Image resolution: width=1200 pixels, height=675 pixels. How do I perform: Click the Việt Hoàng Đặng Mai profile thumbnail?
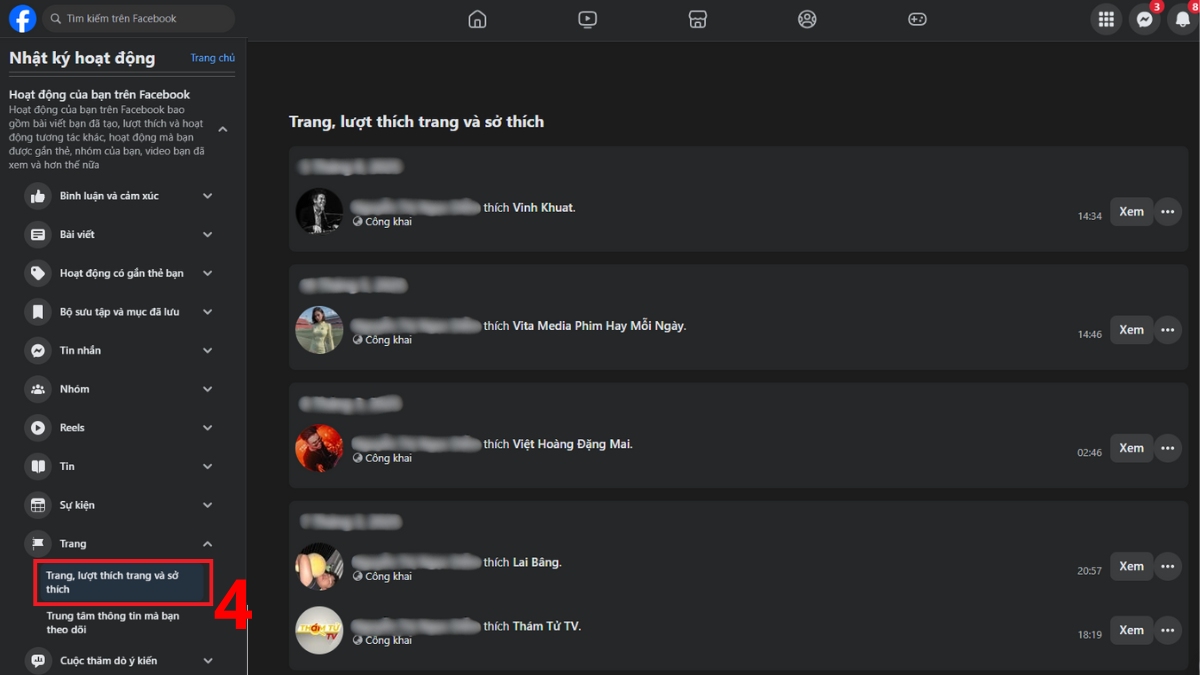click(x=319, y=449)
